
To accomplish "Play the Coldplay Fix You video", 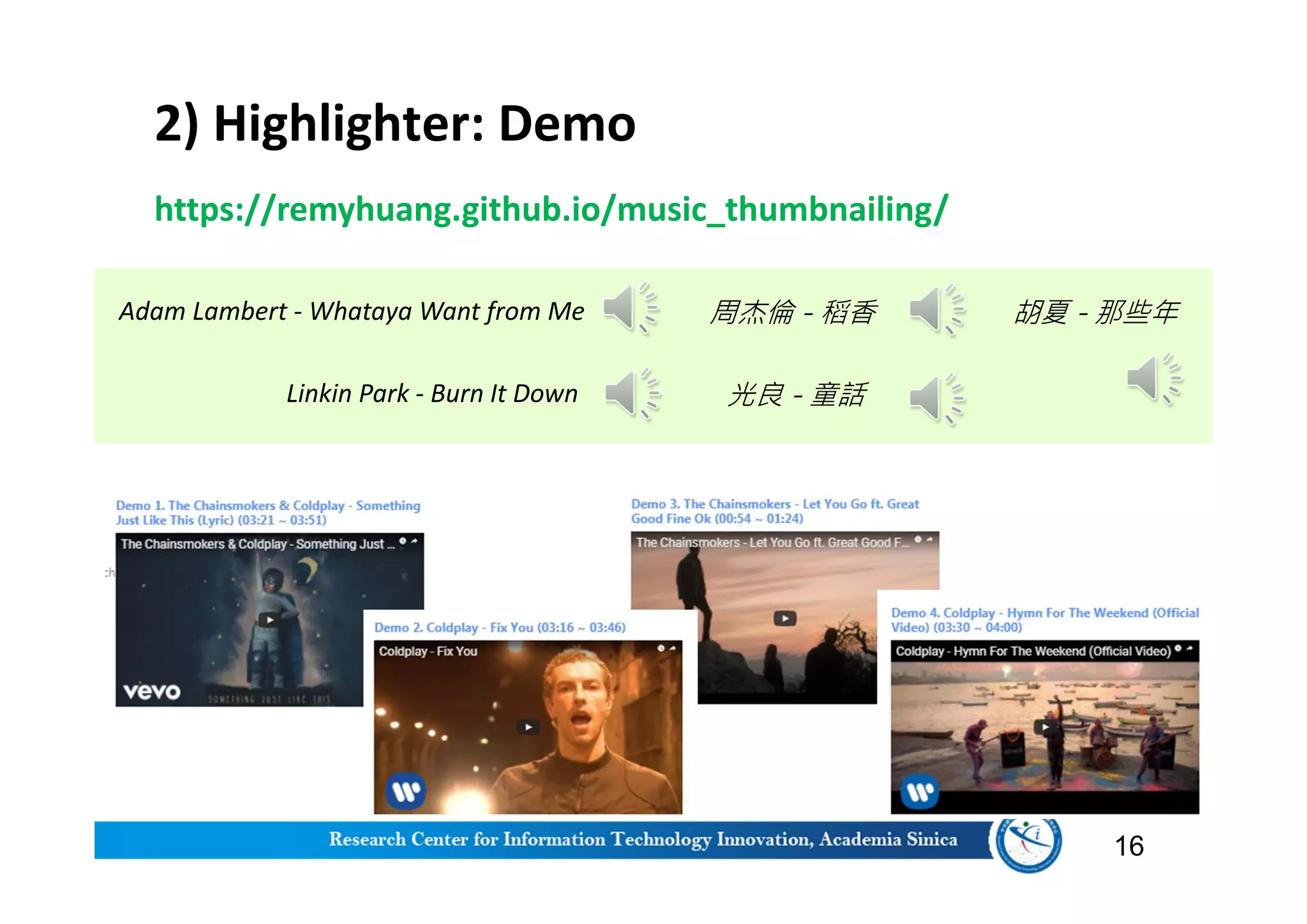I will click(x=528, y=727).
